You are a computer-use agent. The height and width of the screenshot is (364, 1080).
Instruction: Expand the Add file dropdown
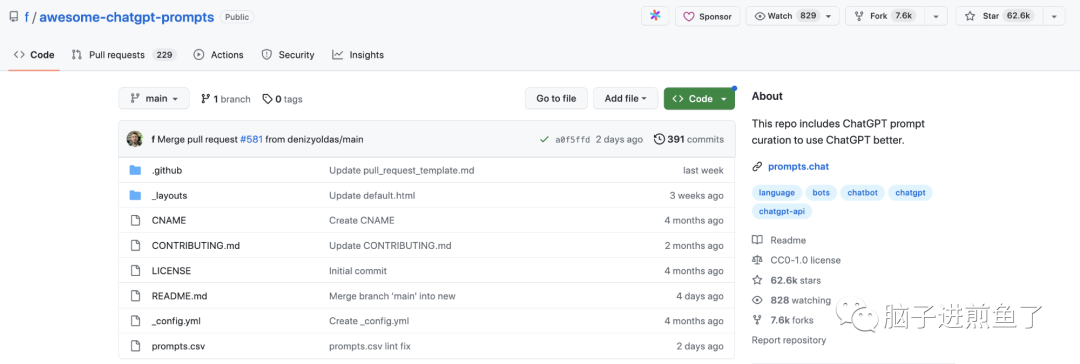[x=625, y=99]
